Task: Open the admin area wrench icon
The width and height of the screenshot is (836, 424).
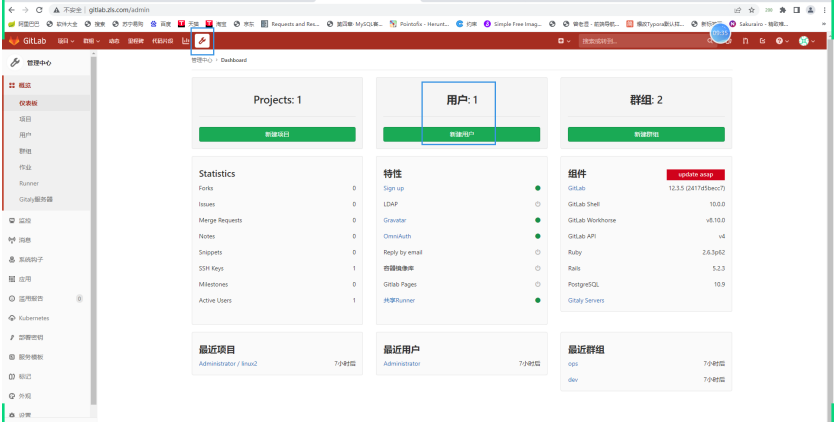Action: coord(202,41)
